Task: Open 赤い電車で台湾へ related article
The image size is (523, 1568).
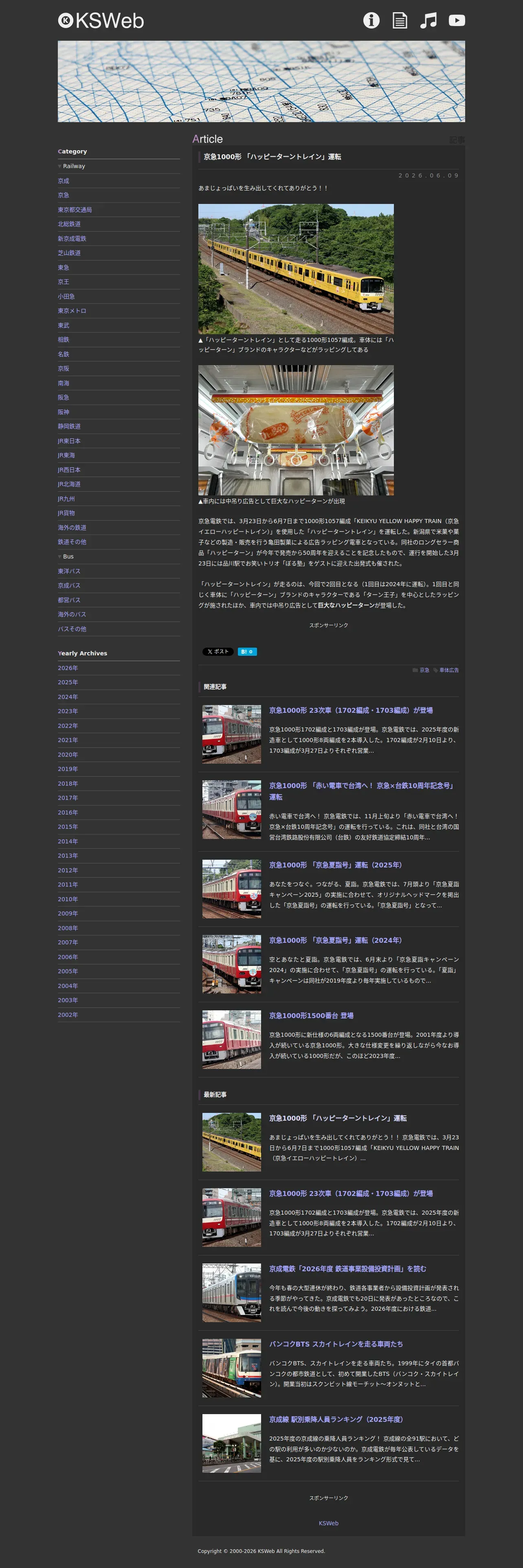Action: [362, 791]
